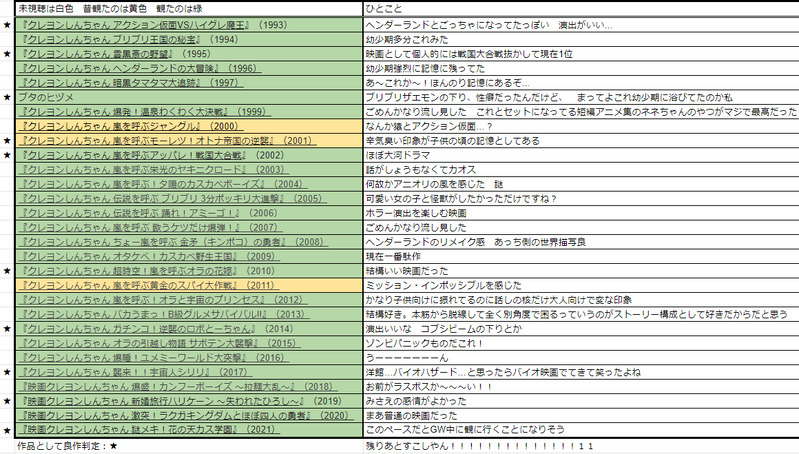The height and width of the screenshot is (454, 799).
Task: Select the 辛気臭い印象 comment cell
Action: [x=581, y=141]
